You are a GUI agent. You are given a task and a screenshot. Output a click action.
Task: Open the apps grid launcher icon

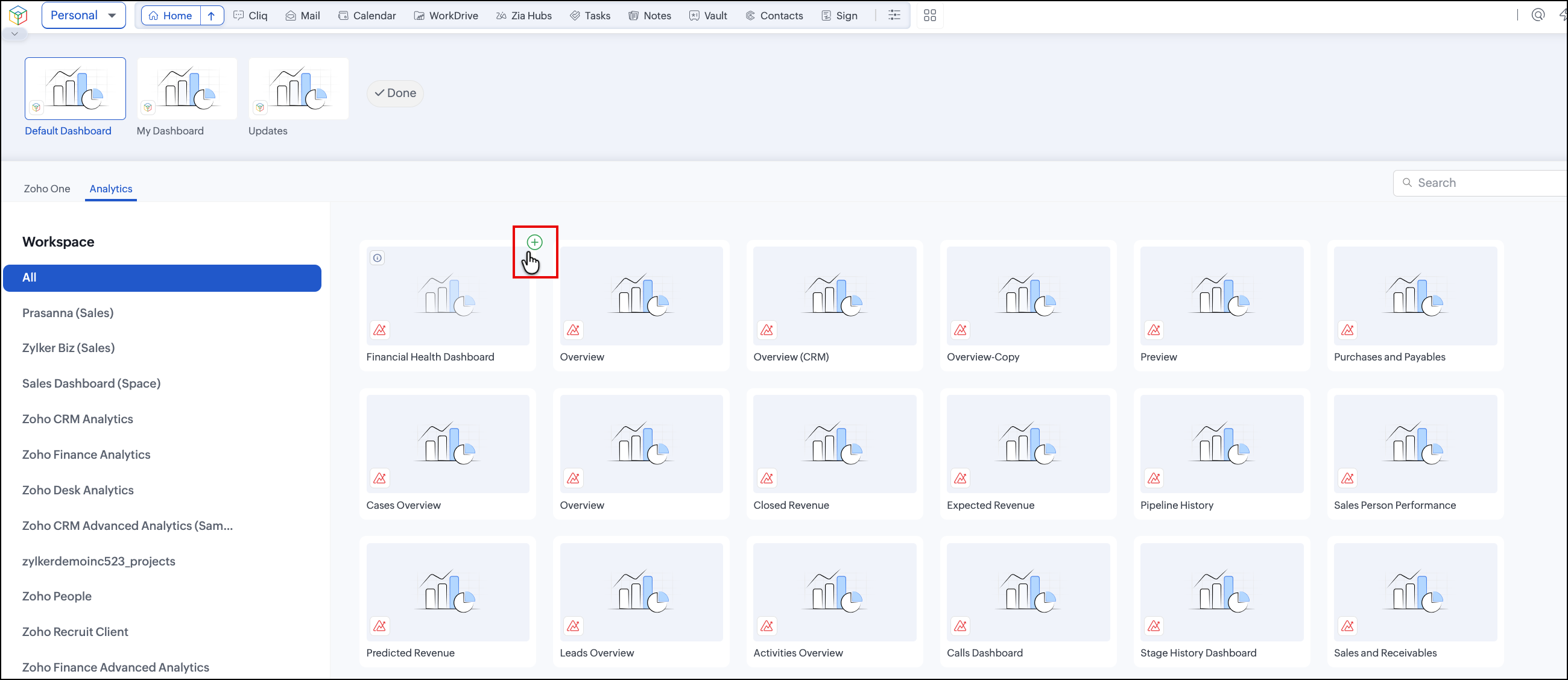[x=929, y=15]
